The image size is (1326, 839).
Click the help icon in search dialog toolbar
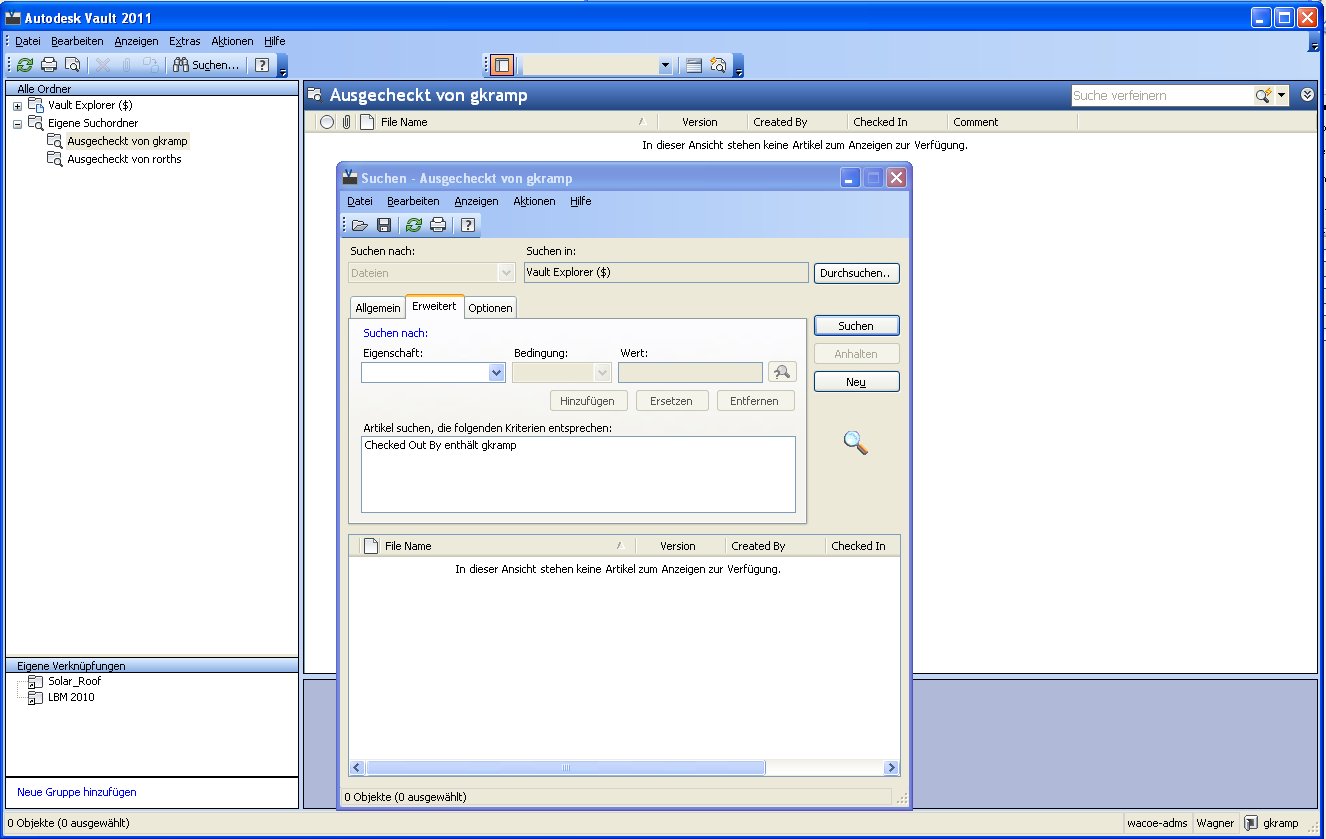pyautogui.click(x=467, y=225)
